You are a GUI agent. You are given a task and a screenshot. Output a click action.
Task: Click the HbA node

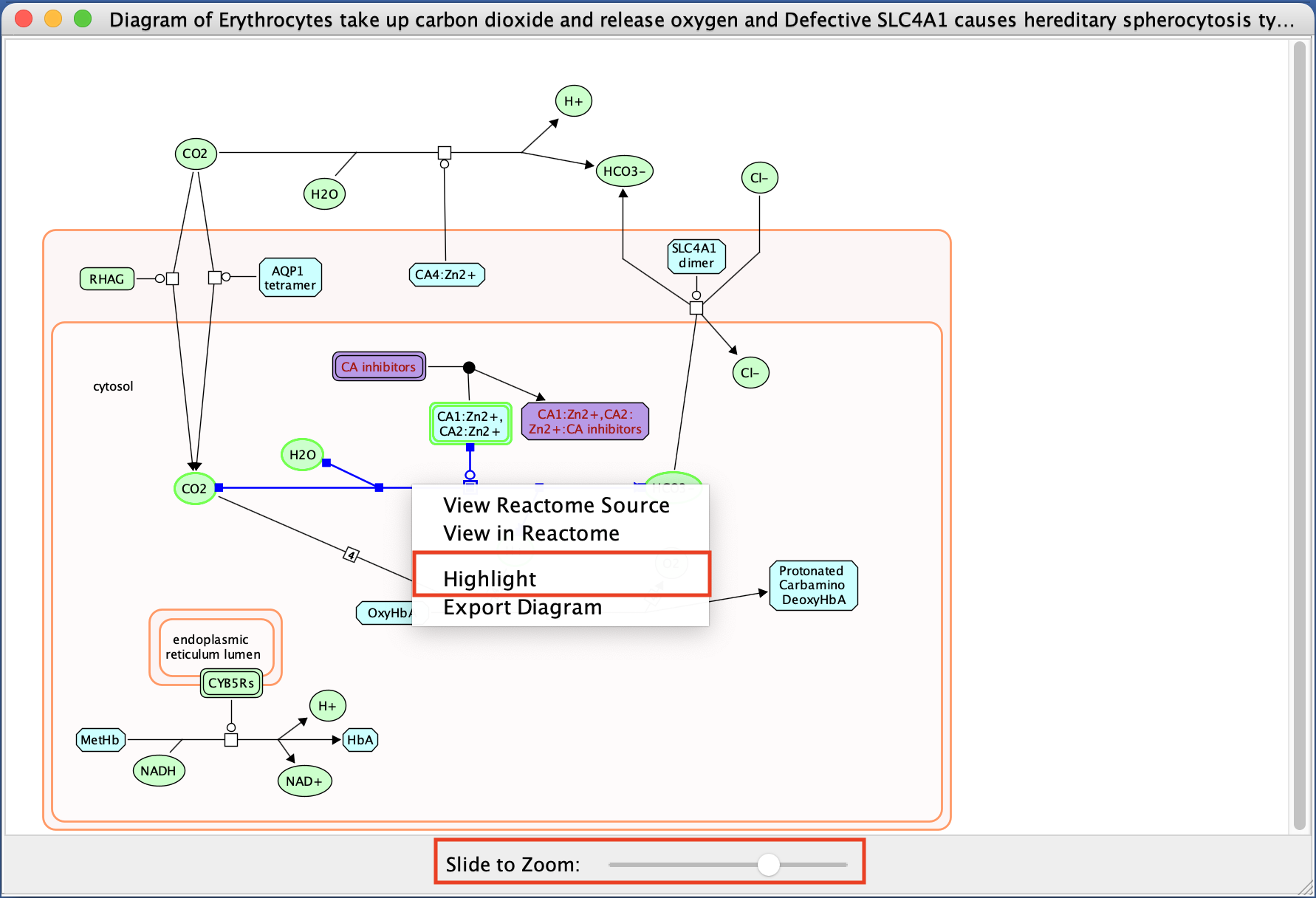tap(360, 740)
